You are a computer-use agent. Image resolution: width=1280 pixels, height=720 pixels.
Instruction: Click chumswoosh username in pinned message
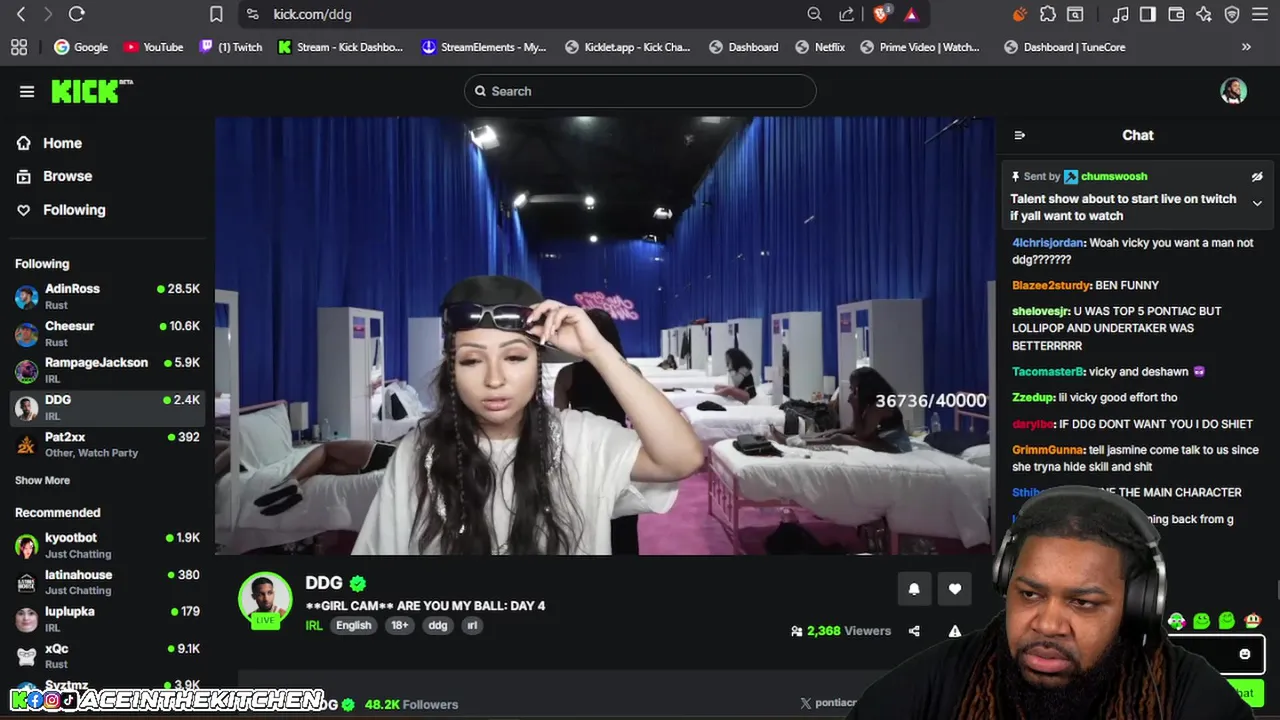(x=1113, y=177)
